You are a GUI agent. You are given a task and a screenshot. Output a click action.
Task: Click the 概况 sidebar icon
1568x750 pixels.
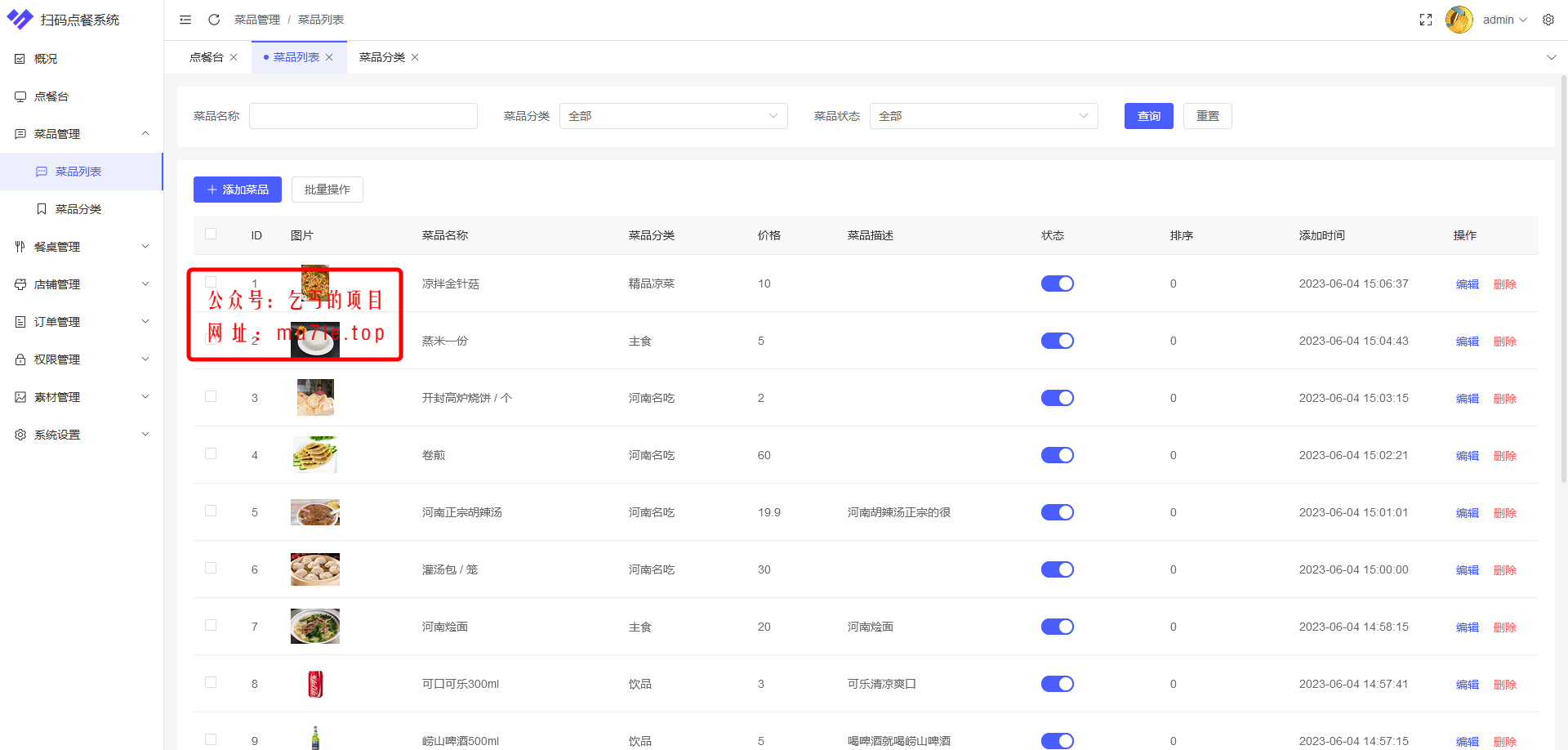(20, 59)
